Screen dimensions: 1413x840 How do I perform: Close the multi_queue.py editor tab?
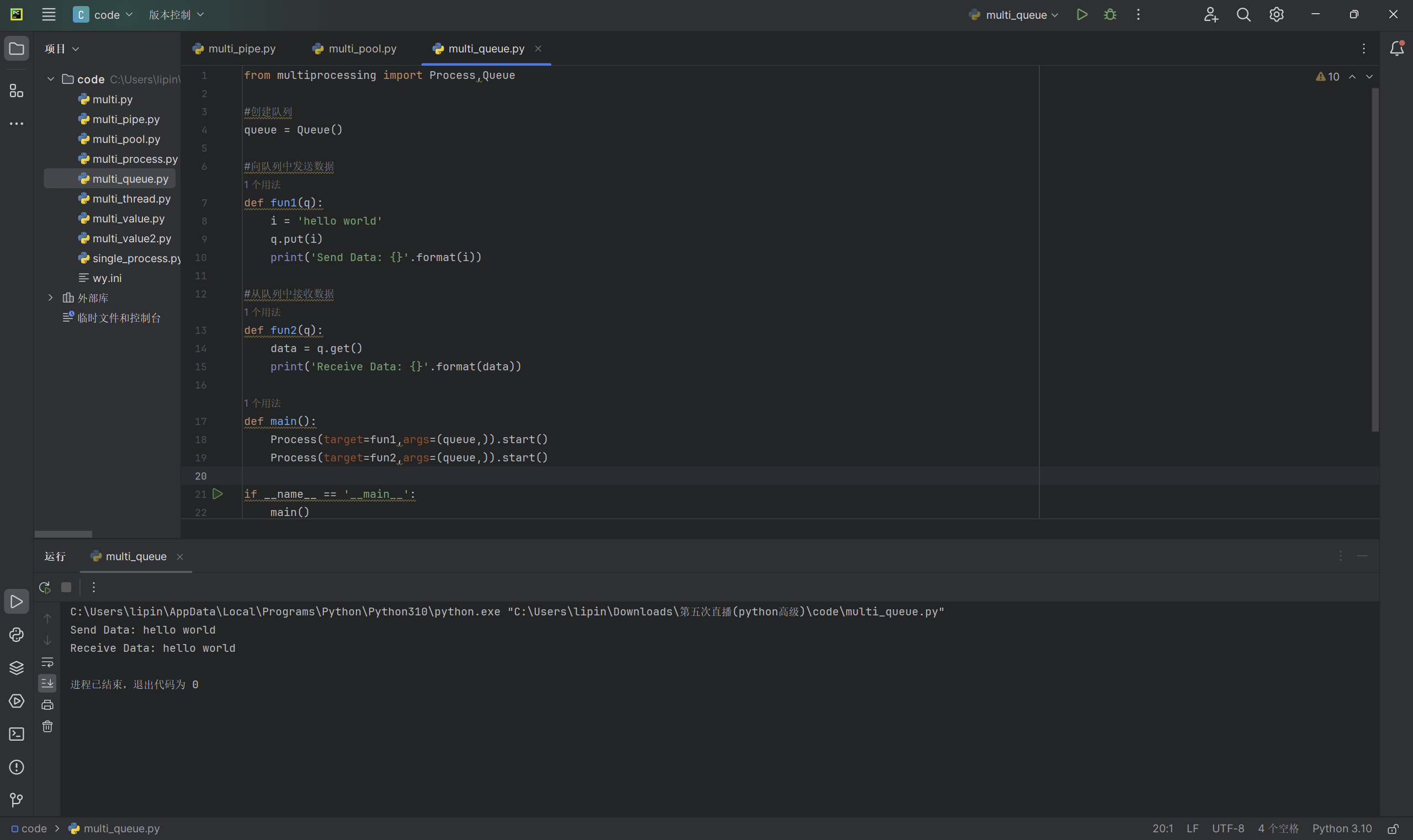538,49
